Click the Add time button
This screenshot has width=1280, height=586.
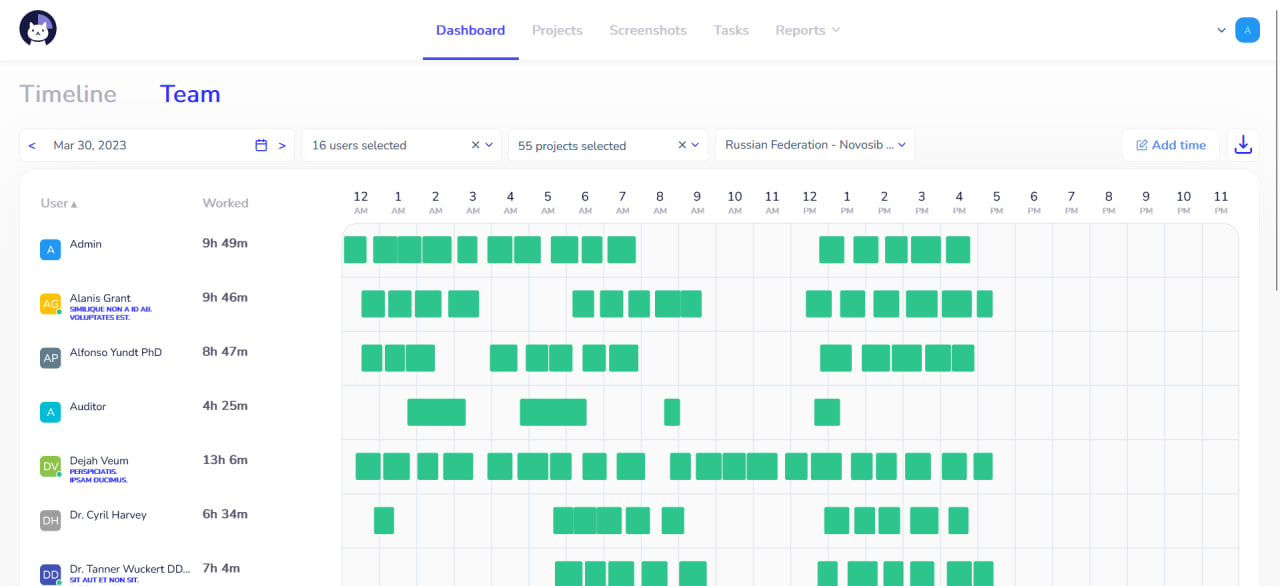pyautogui.click(x=1170, y=145)
